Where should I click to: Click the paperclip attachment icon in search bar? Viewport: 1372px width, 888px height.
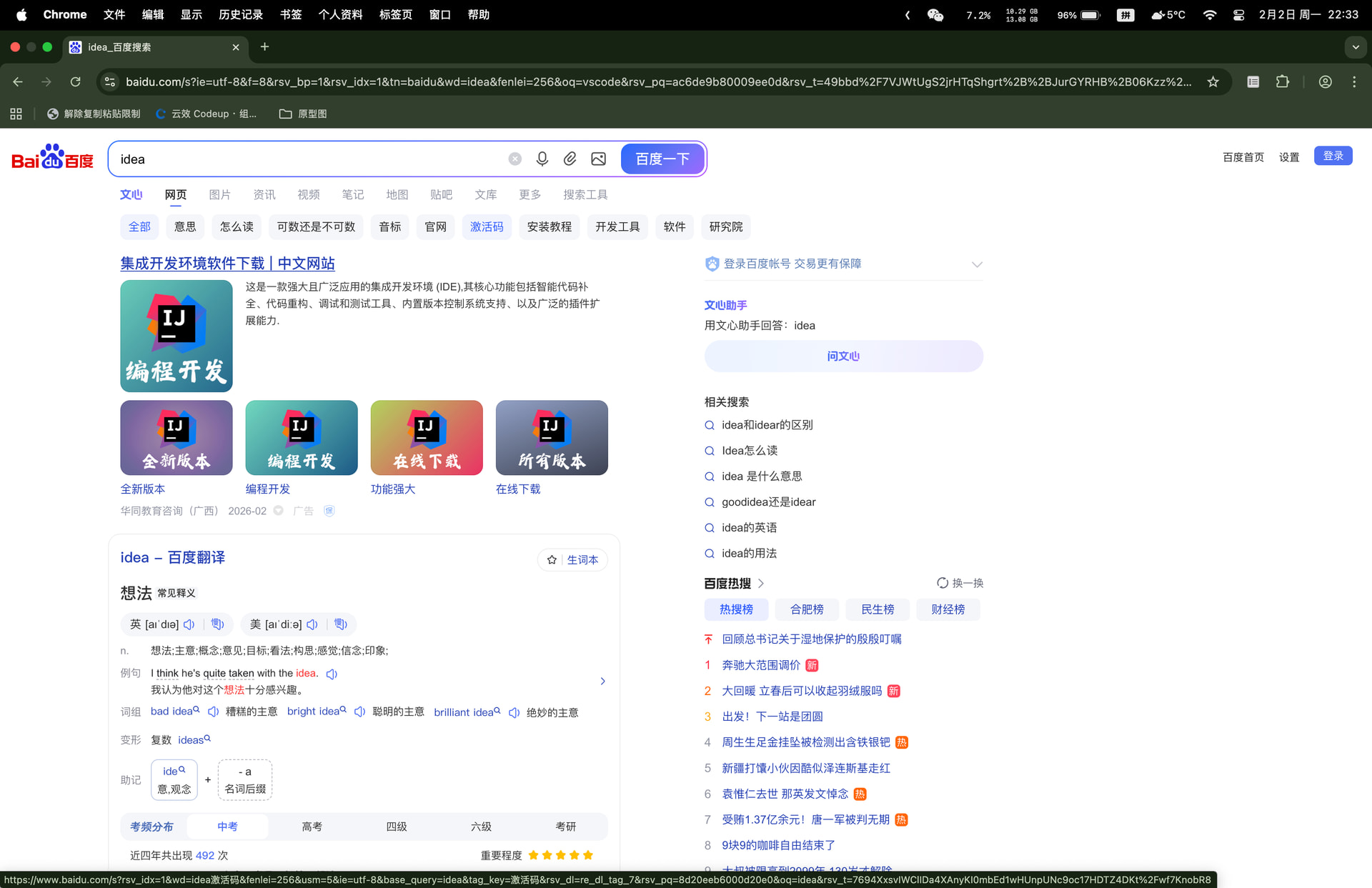tap(570, 159)
